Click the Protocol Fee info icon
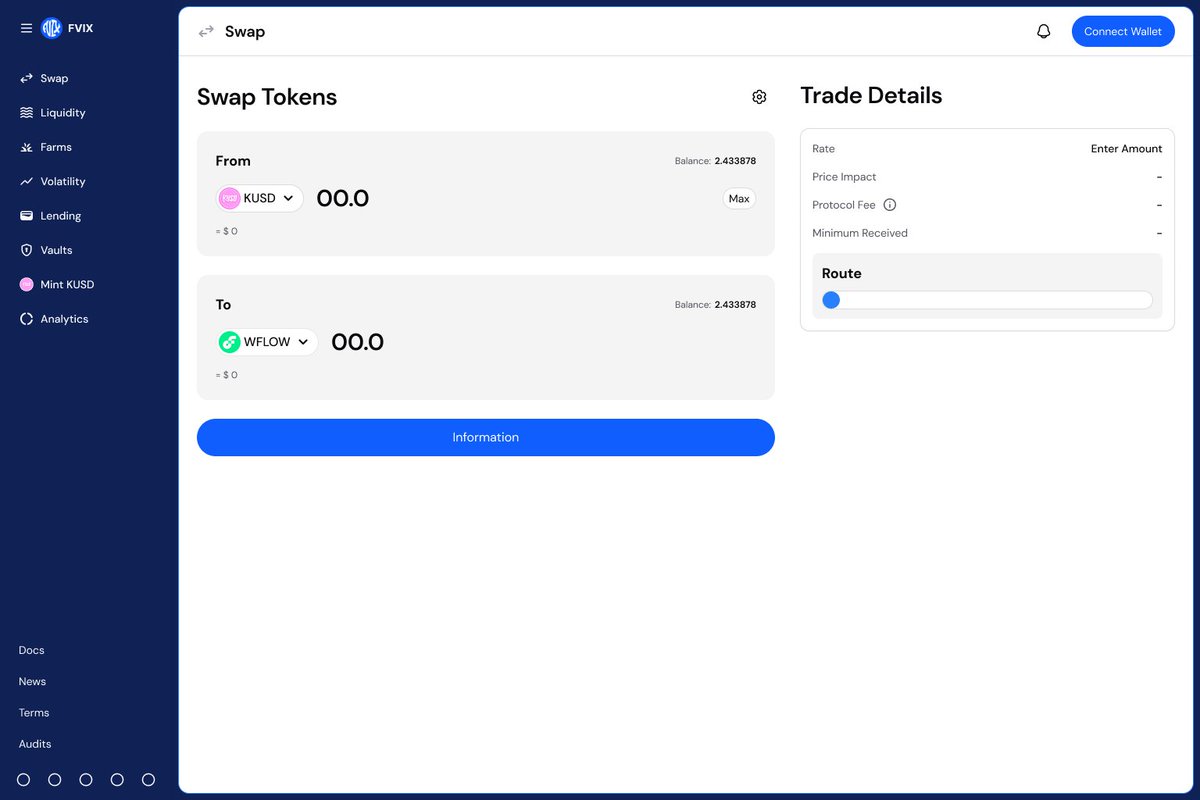The height and width of the screenshot is (800, 1200). point(890,205)
